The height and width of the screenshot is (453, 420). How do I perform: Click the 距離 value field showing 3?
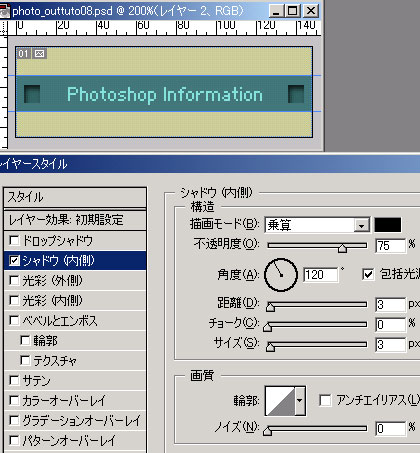tap(390, 305)
